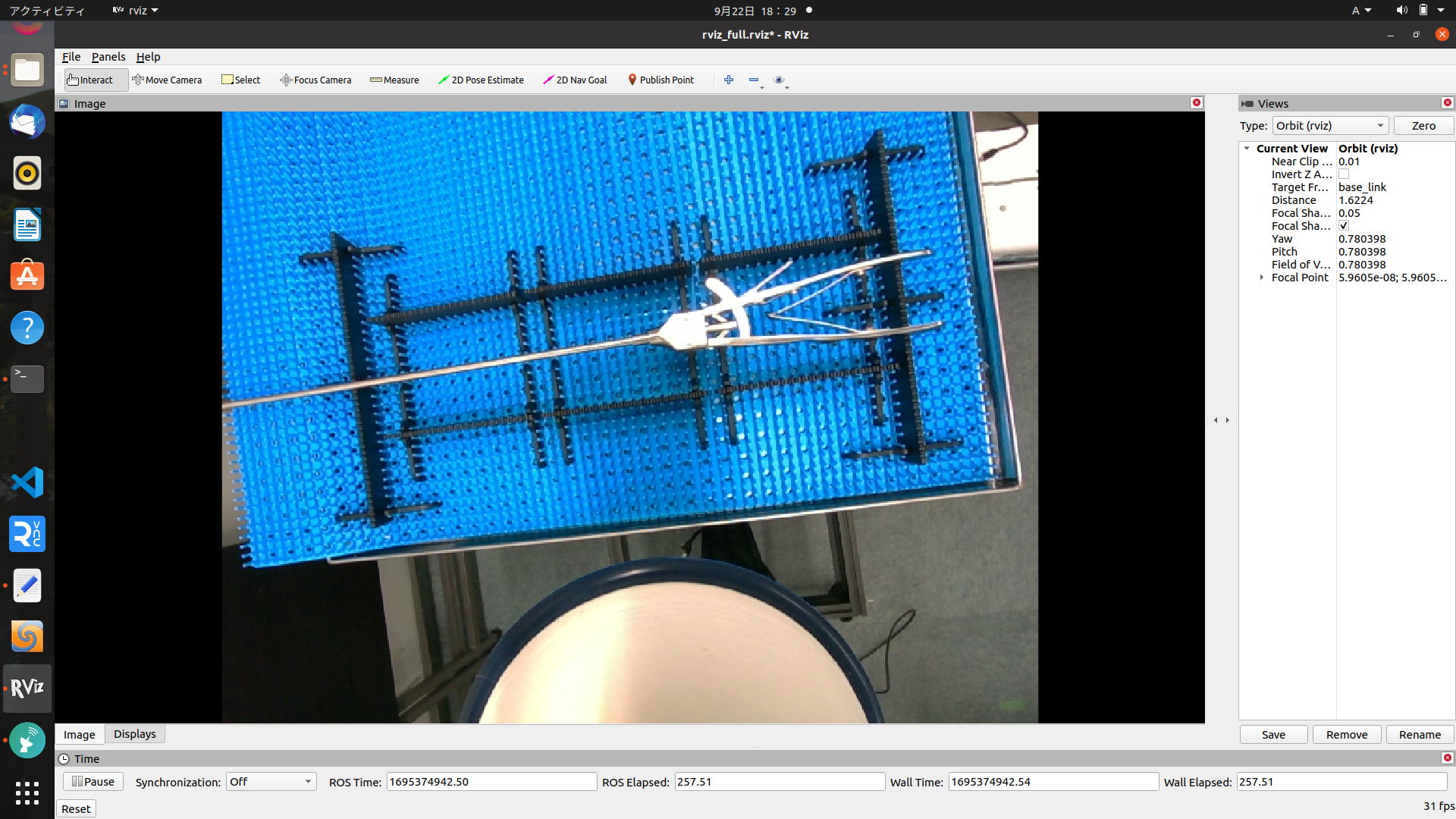Open the RViz icon in the Ubuntu dock

(27, 689)
